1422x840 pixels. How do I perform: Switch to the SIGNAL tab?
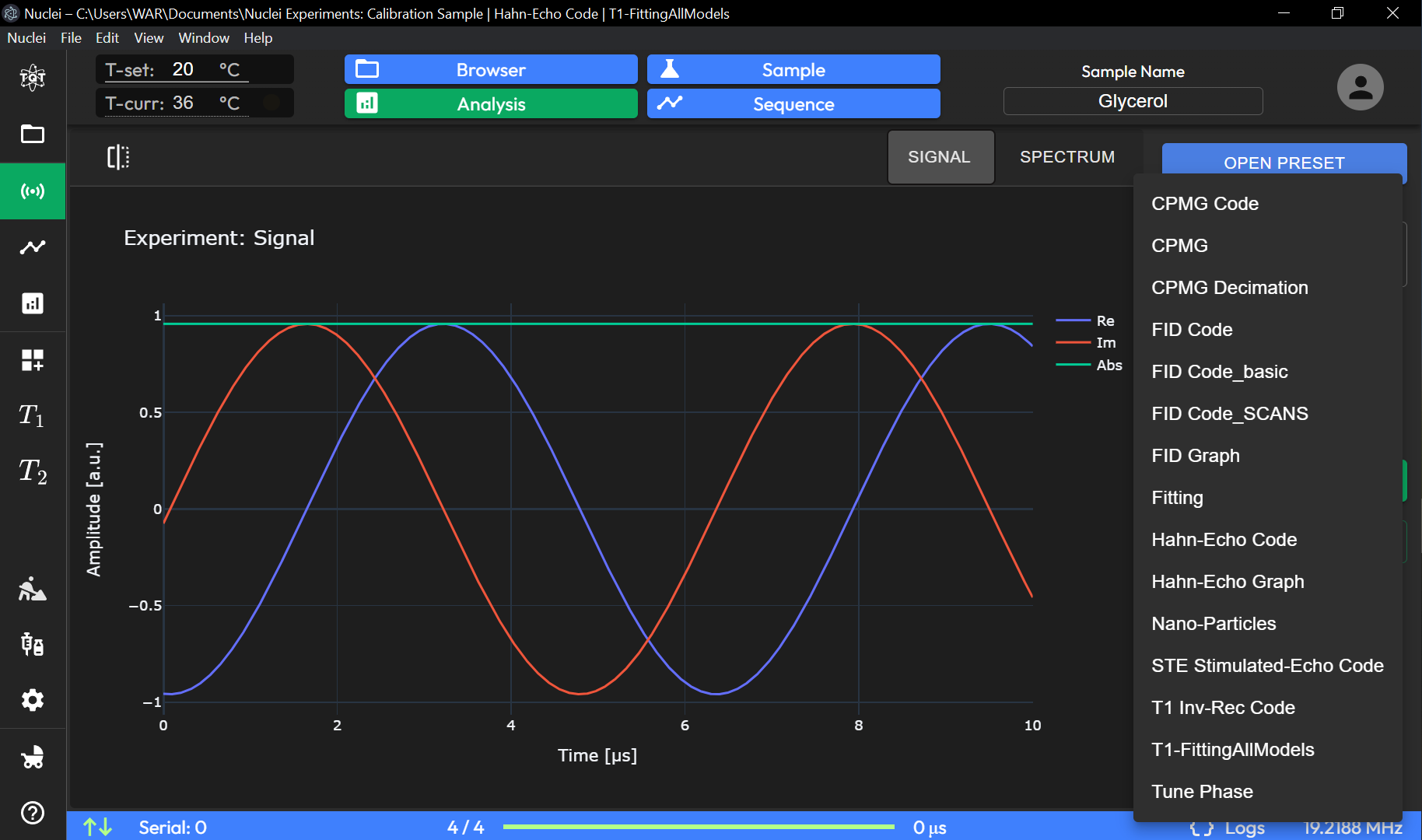[x=940, y=157]
